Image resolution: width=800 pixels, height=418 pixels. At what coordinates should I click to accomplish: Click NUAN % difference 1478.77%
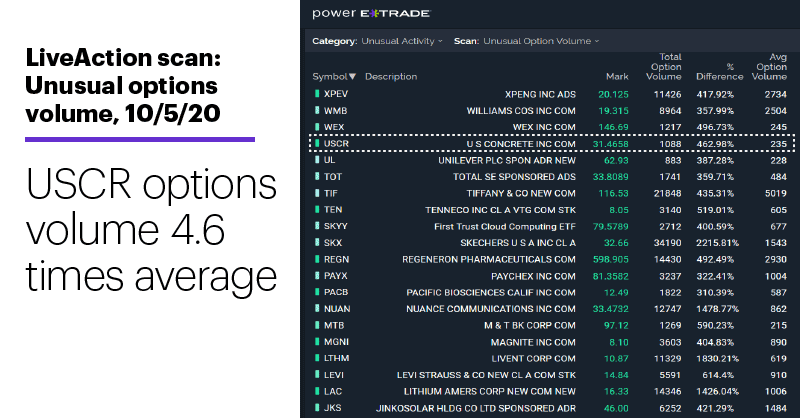[717, 309]
